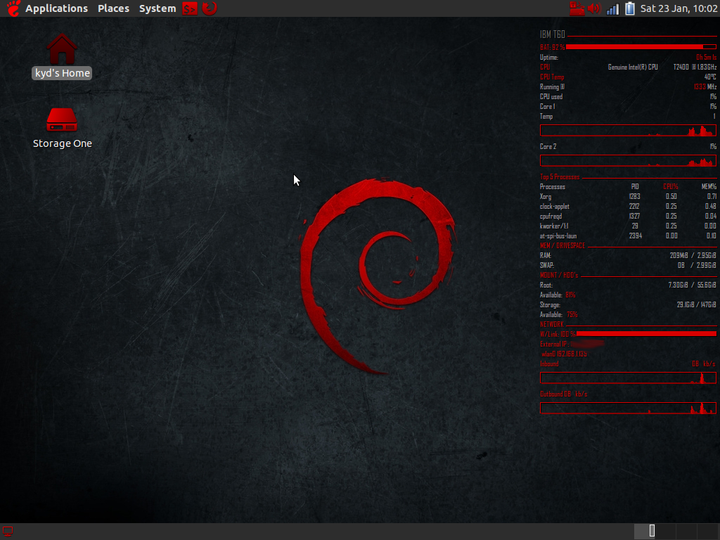720x540 pixels.
Task: Click the Top 5 Processes heading
Action: point(559,177)
